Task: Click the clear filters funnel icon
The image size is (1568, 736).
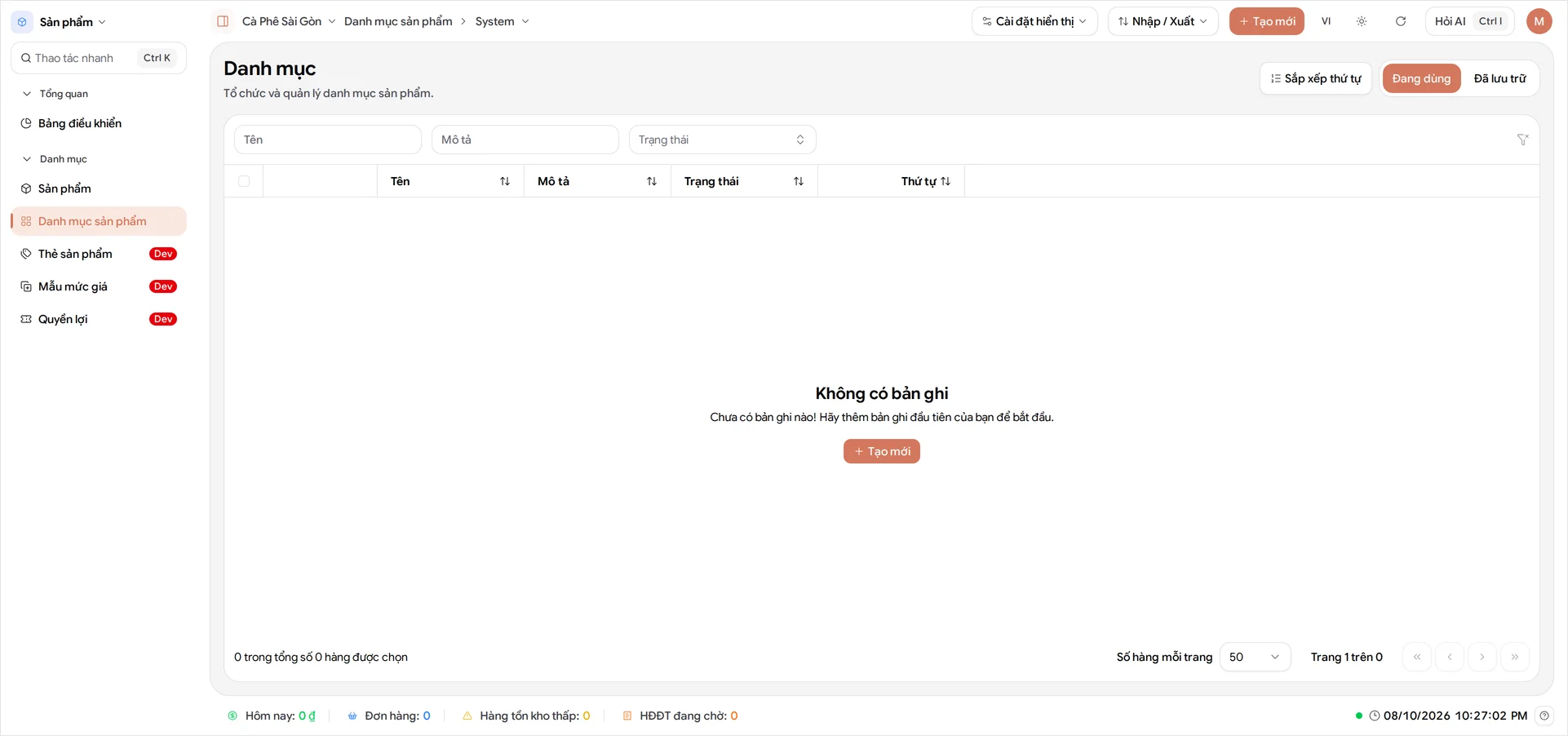Action: (1522, 140)
